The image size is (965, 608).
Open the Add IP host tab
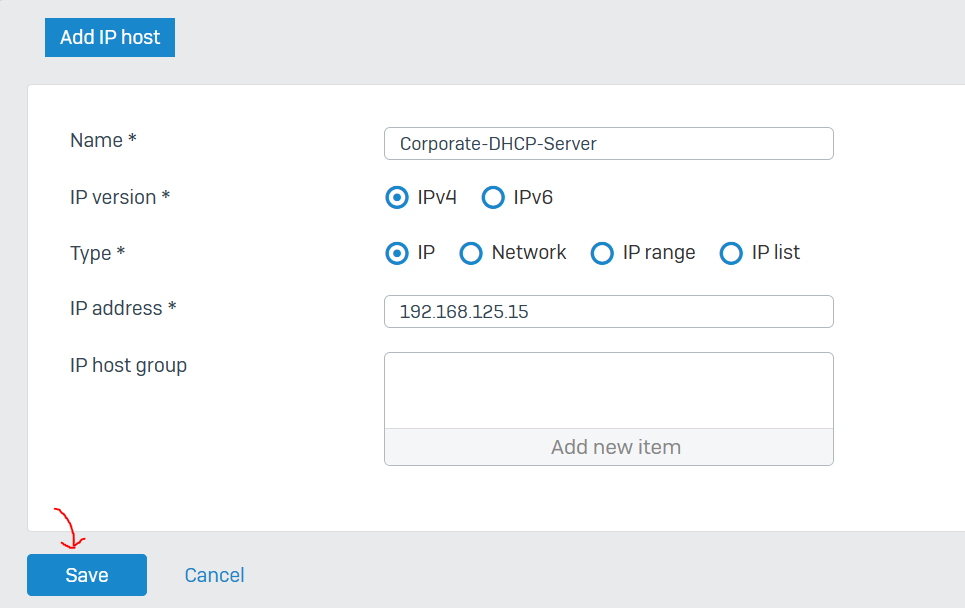pos(110,38)
